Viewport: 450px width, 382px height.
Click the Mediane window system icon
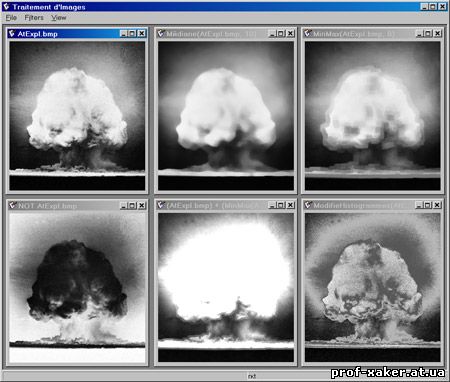tap(161, 33)
